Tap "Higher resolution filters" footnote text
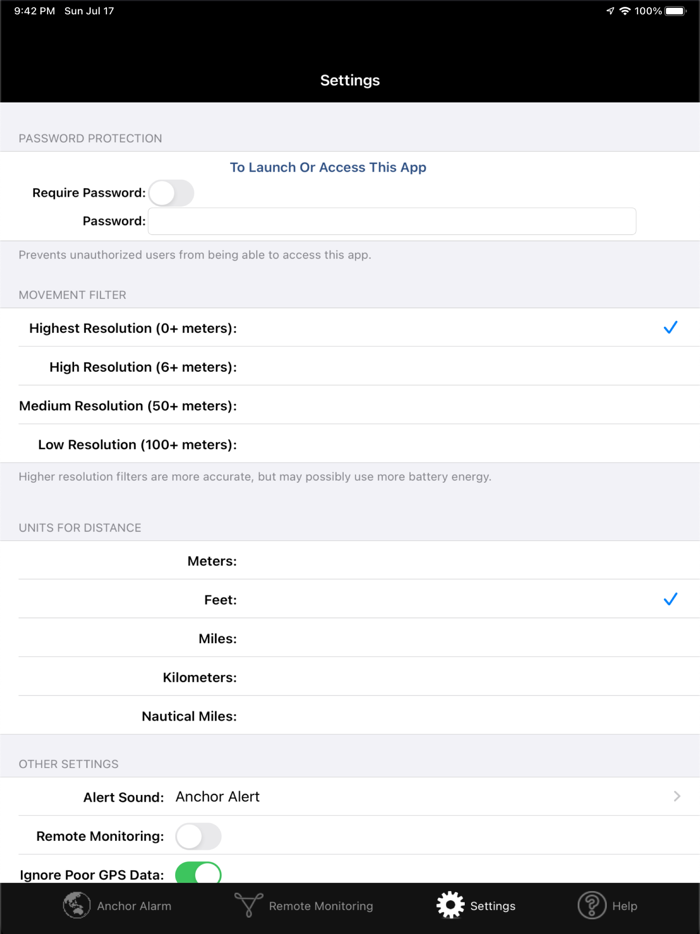 [x=255, y=477]
